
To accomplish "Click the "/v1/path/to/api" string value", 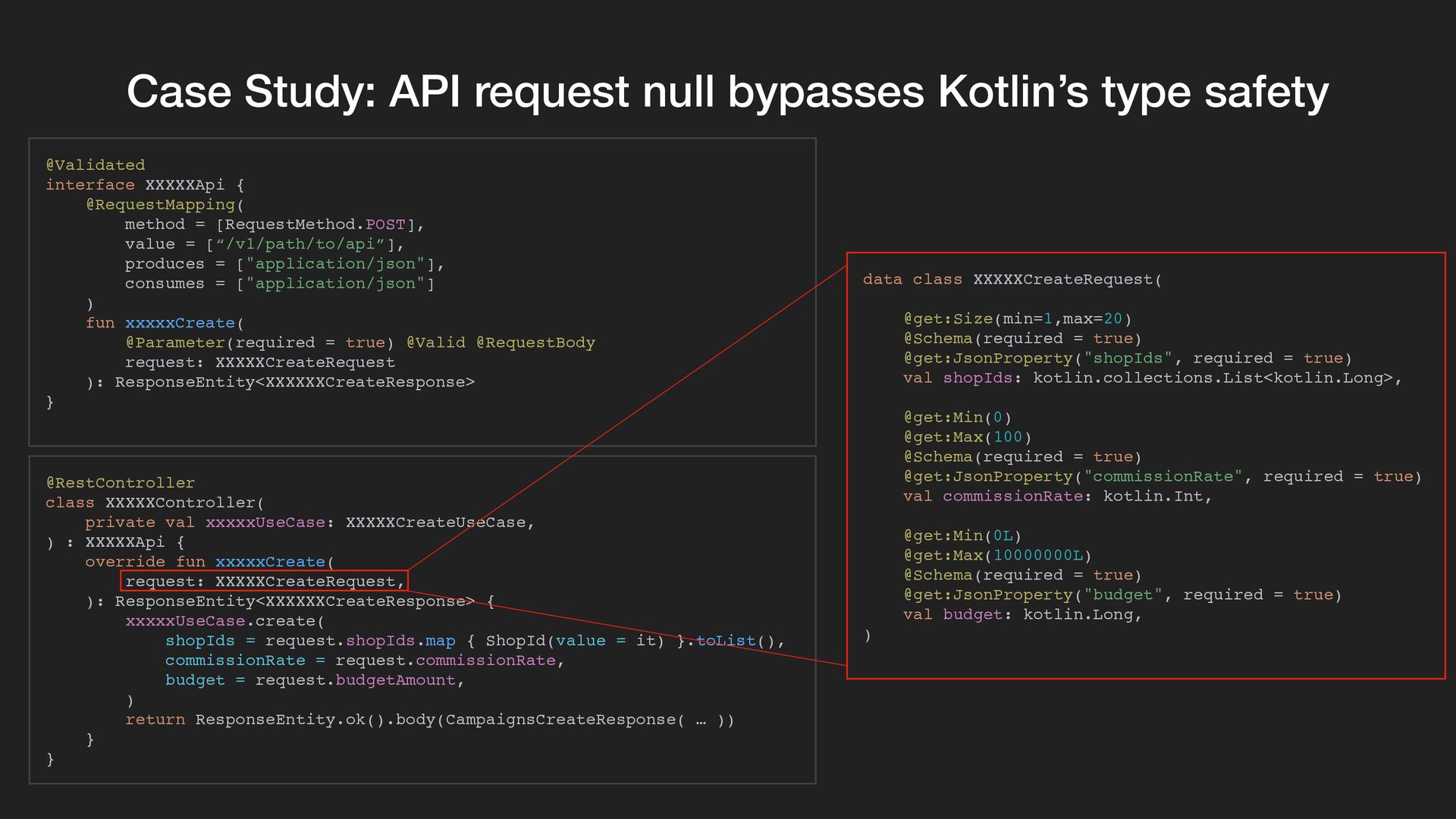I will pos(300,244).
